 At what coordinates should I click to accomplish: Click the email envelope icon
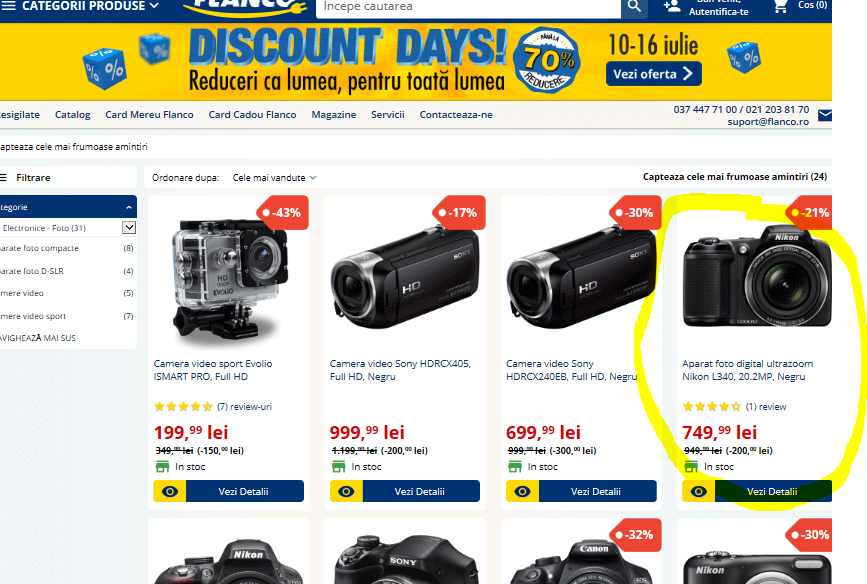(x=825, y=115)
